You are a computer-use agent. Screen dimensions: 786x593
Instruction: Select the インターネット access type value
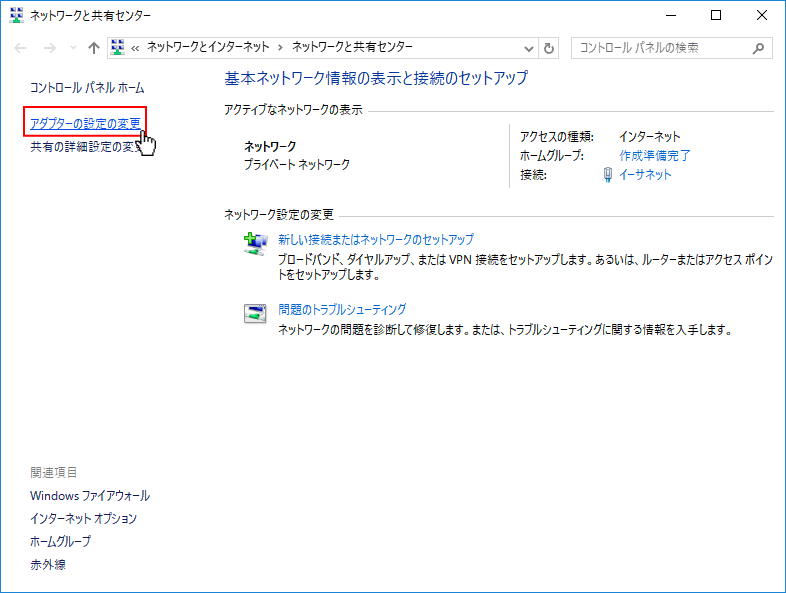tap(650, 136)
